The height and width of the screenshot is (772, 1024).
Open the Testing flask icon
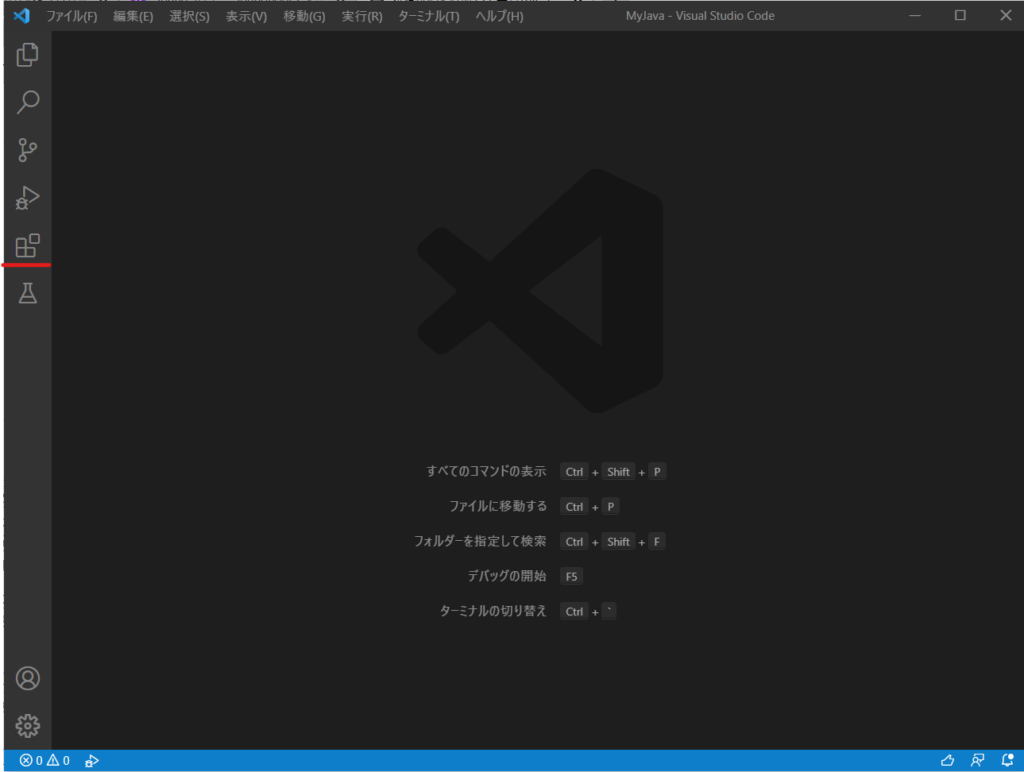click(28, 294)
